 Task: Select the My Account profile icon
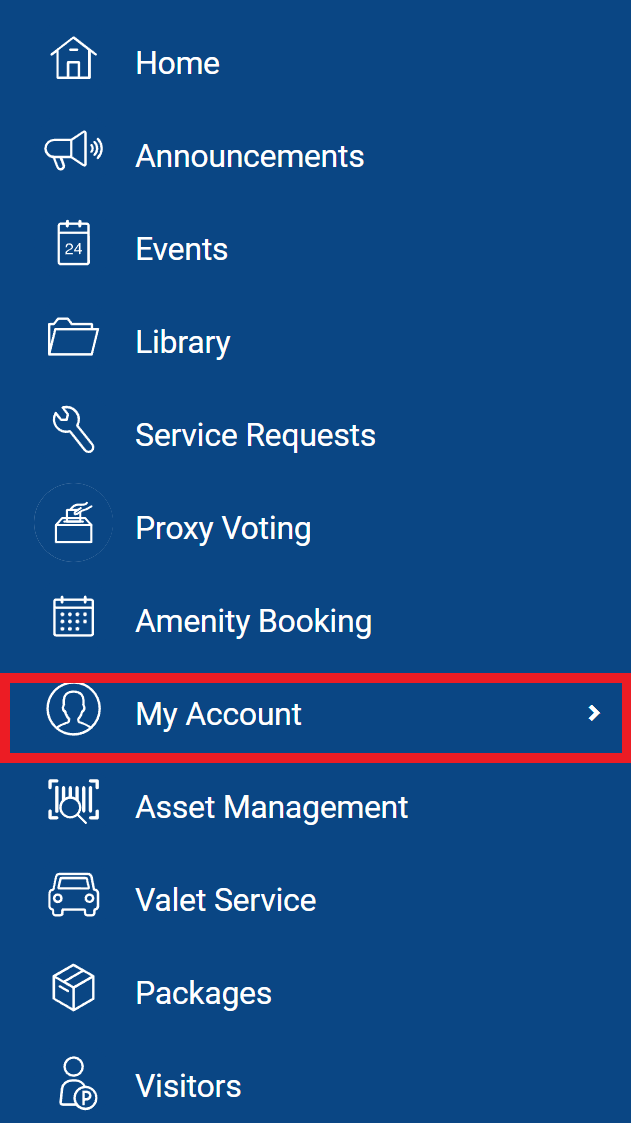[73, 708]
